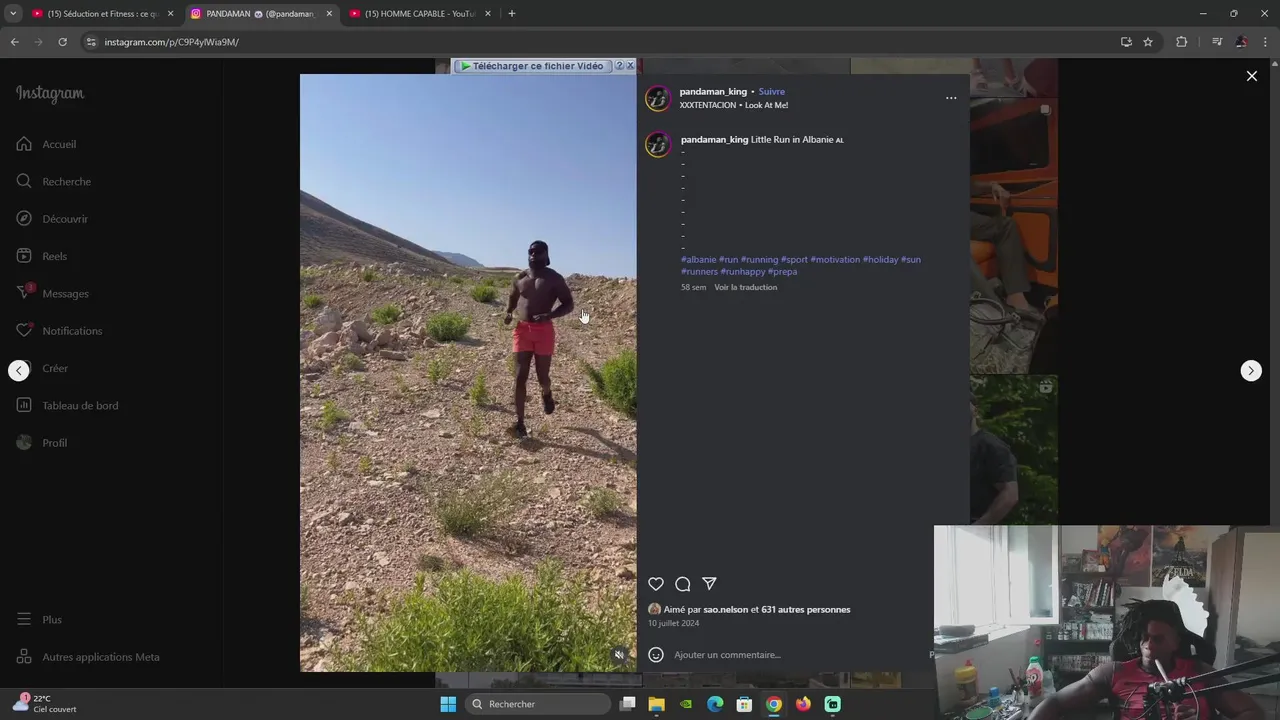Viewport: 1280px width, 720px height.
Task: Open #runhappy hashtag
Action: pyautogui.click(x=742, y=272)
